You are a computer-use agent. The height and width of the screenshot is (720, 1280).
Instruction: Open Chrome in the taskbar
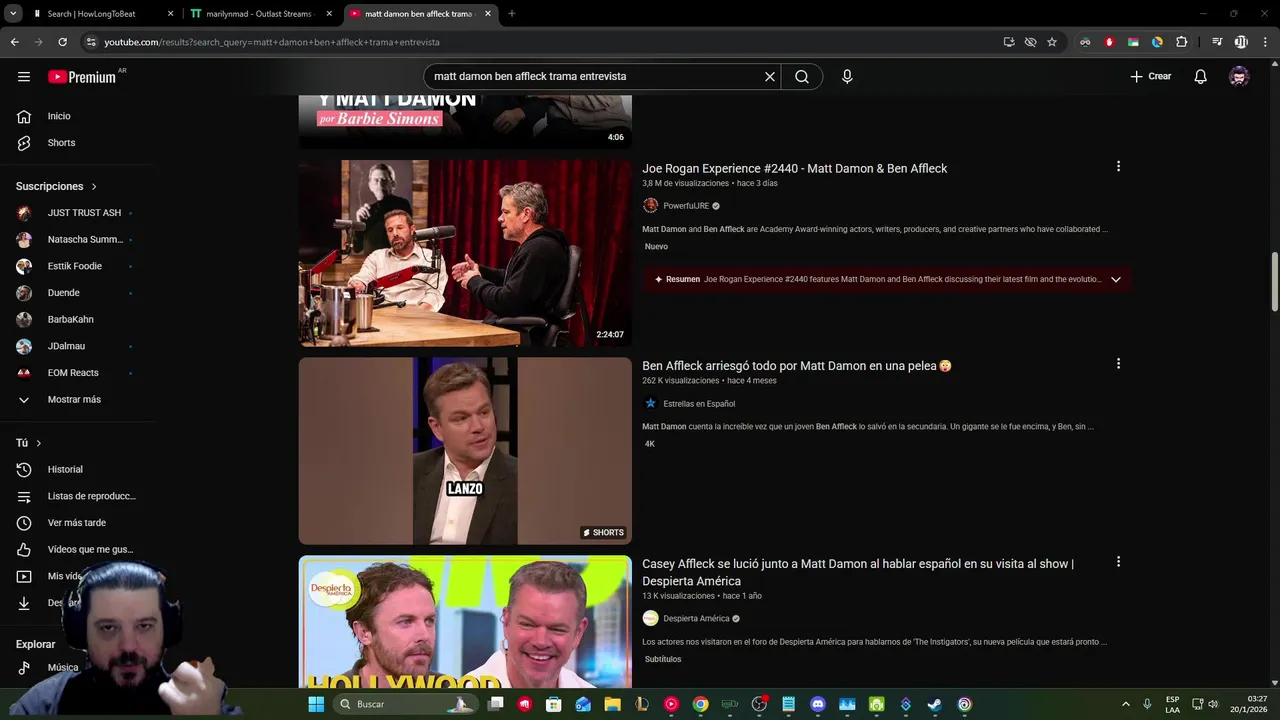click(701, 704)
